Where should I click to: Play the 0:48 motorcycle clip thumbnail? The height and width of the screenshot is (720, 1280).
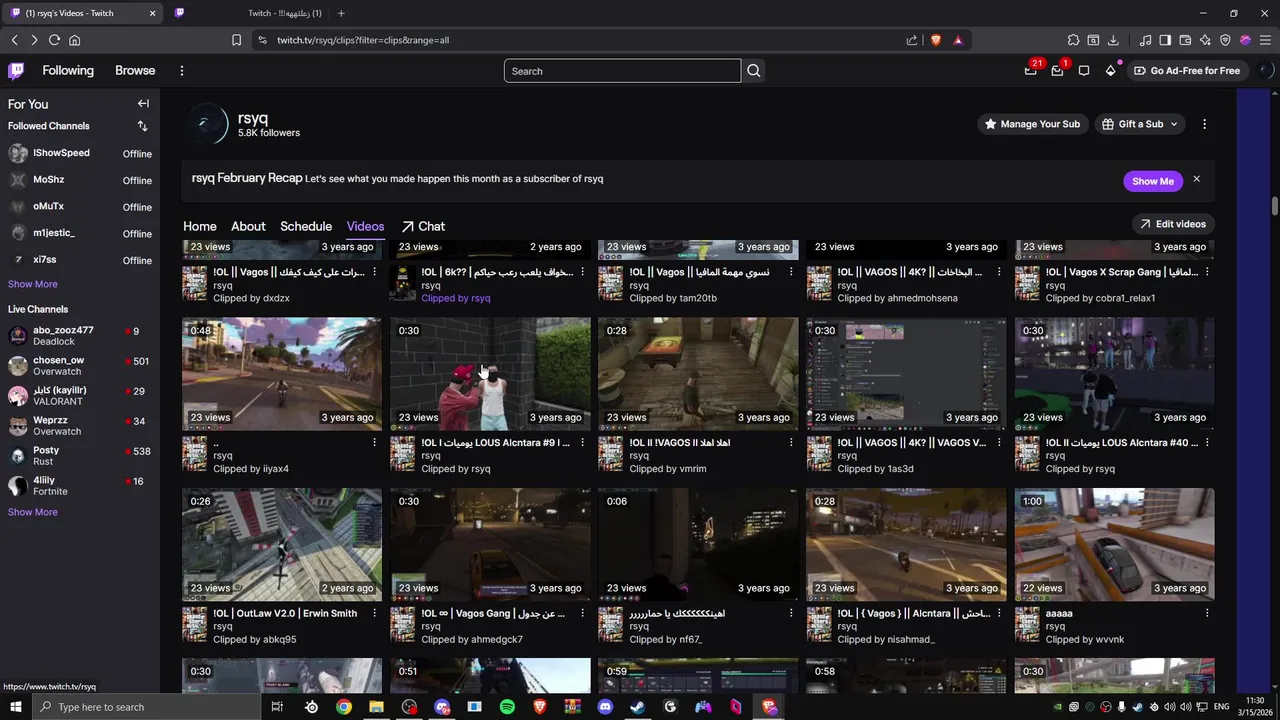tap(282, 374)
